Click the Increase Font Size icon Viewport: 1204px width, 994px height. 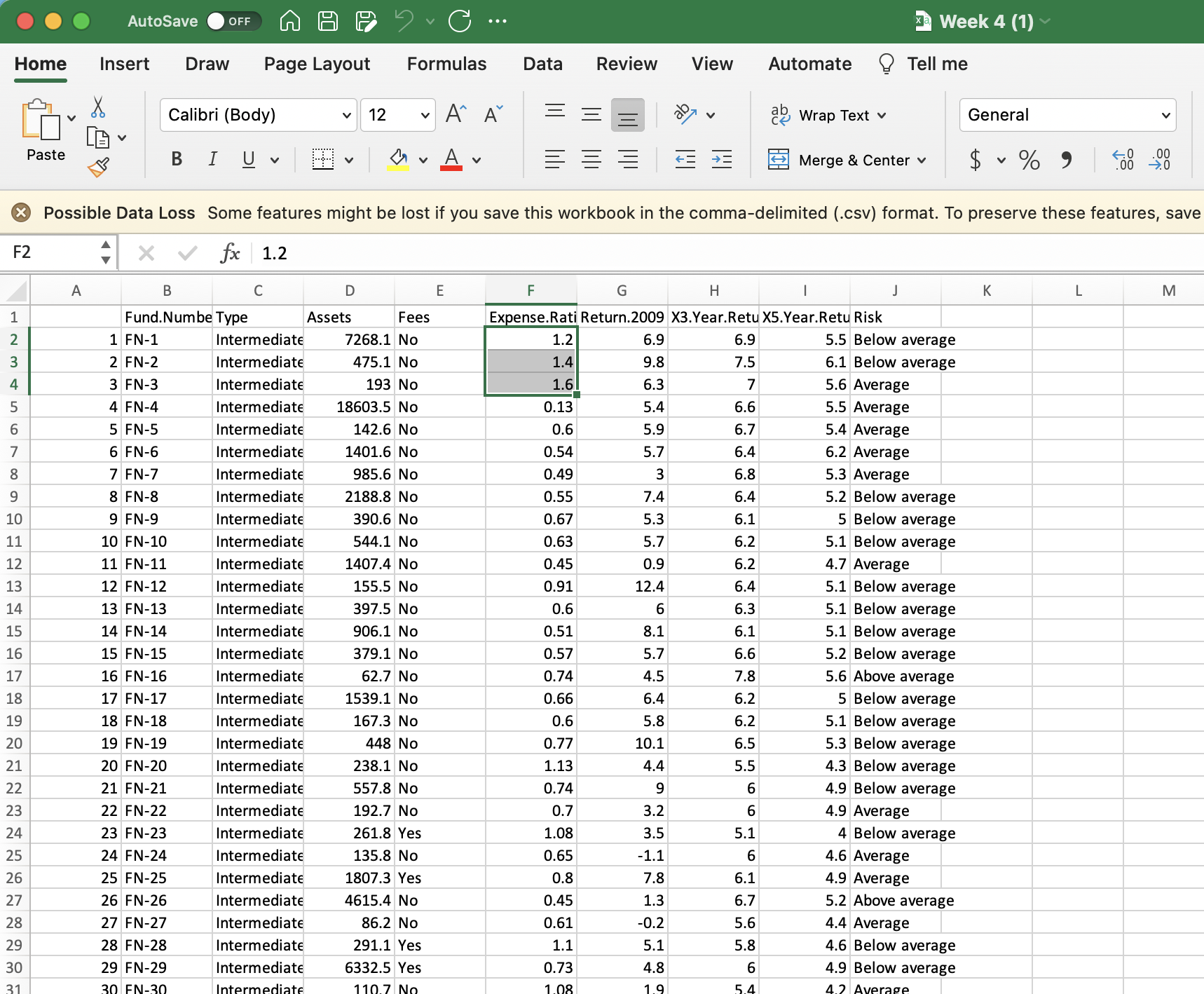click(x=456, y=114)
